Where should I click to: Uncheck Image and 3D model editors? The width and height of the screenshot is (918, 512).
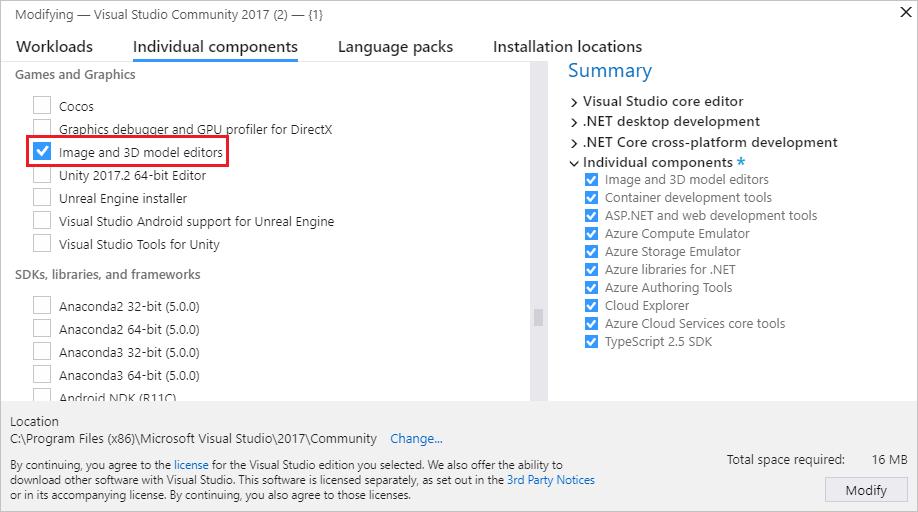42,152
